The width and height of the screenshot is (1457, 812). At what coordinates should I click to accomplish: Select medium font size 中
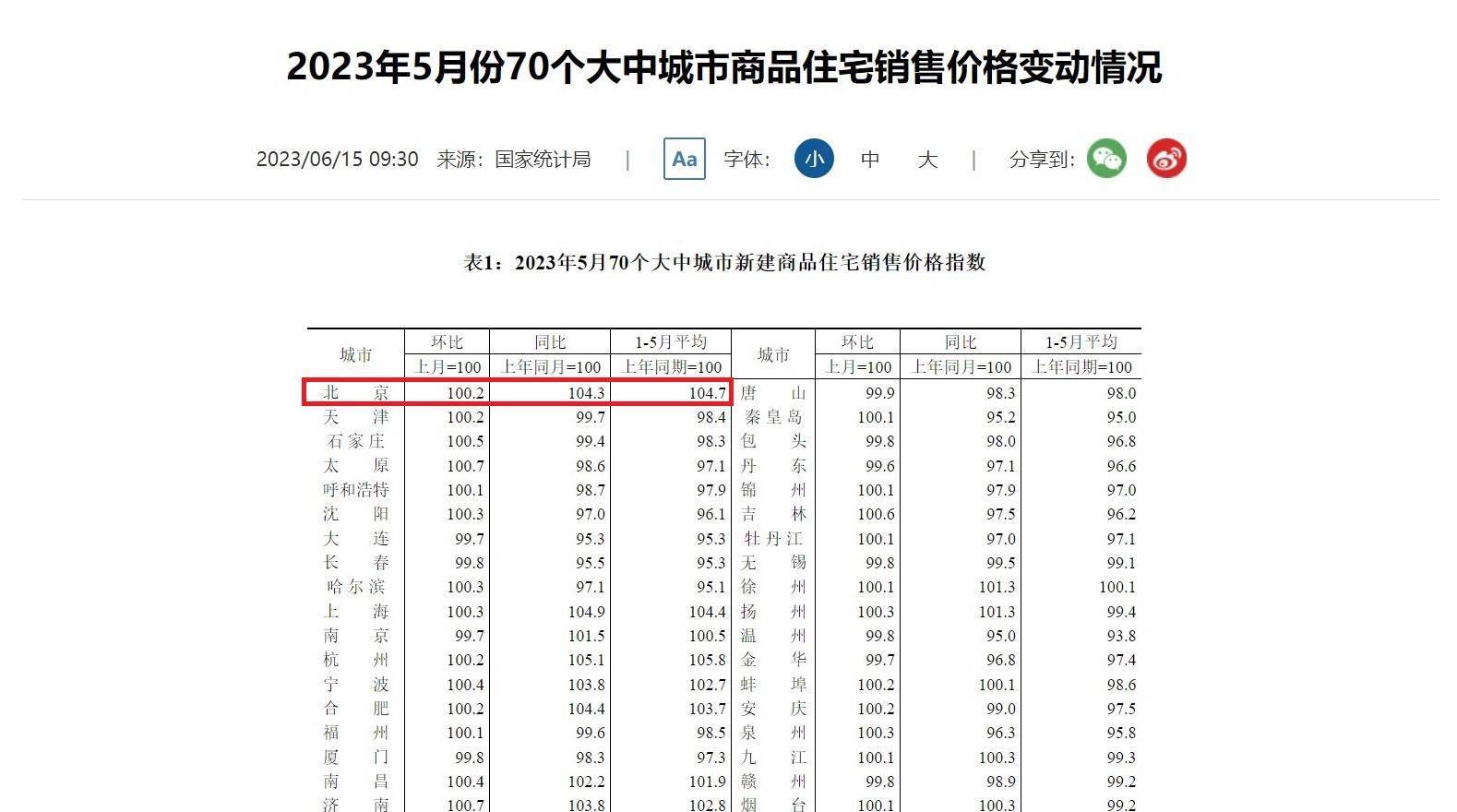point(870,160)
